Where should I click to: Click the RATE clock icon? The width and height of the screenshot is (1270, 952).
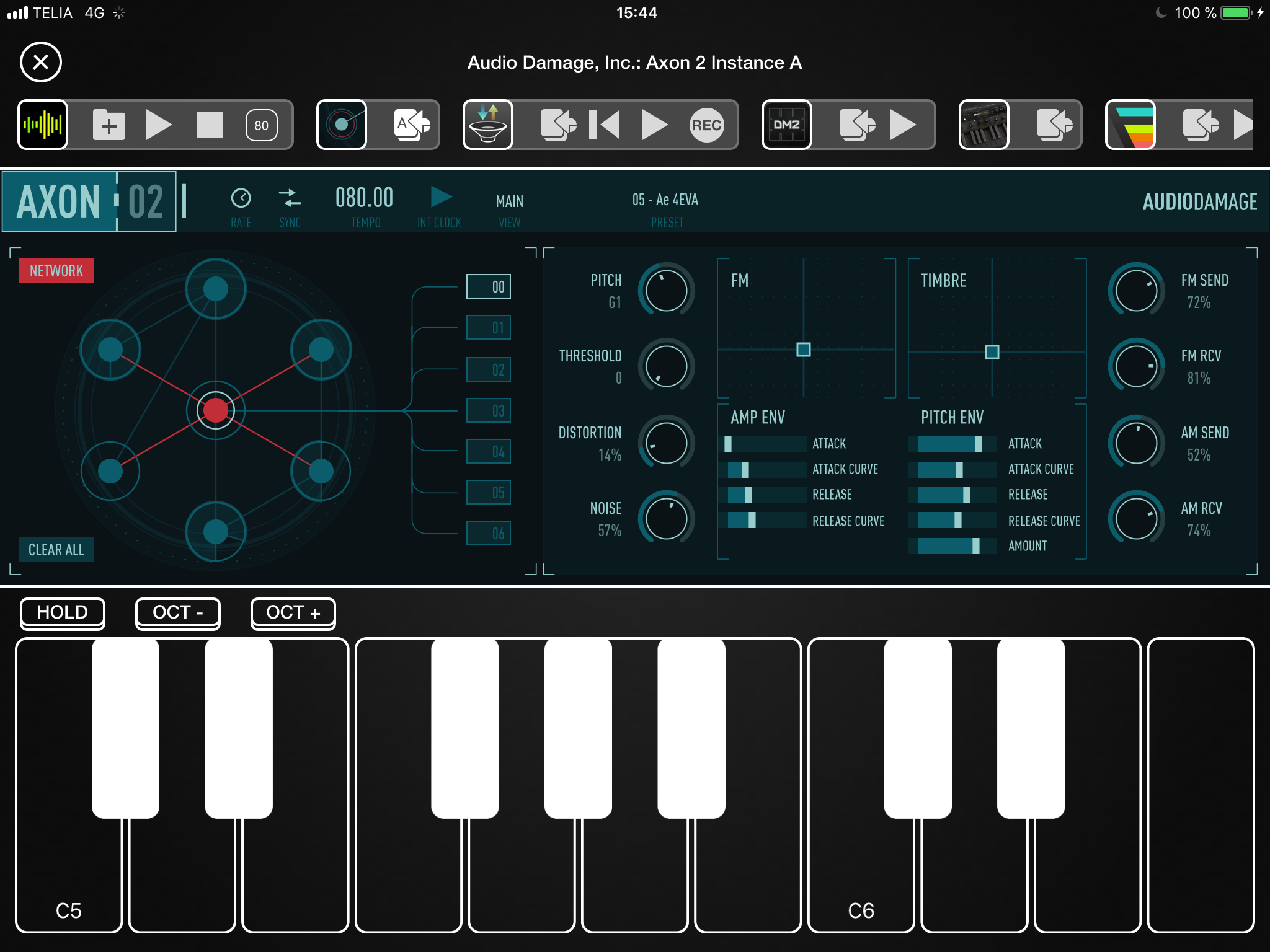pos(241,198)
